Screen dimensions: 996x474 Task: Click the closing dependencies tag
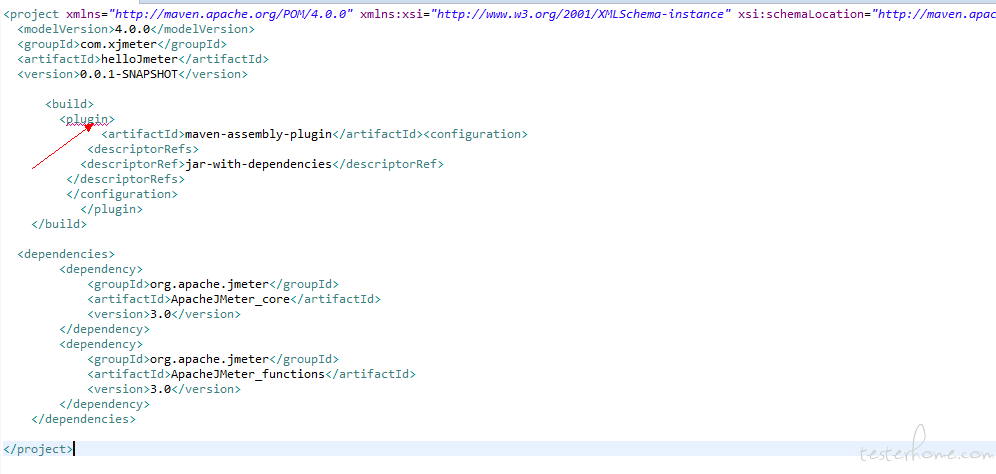84,419
